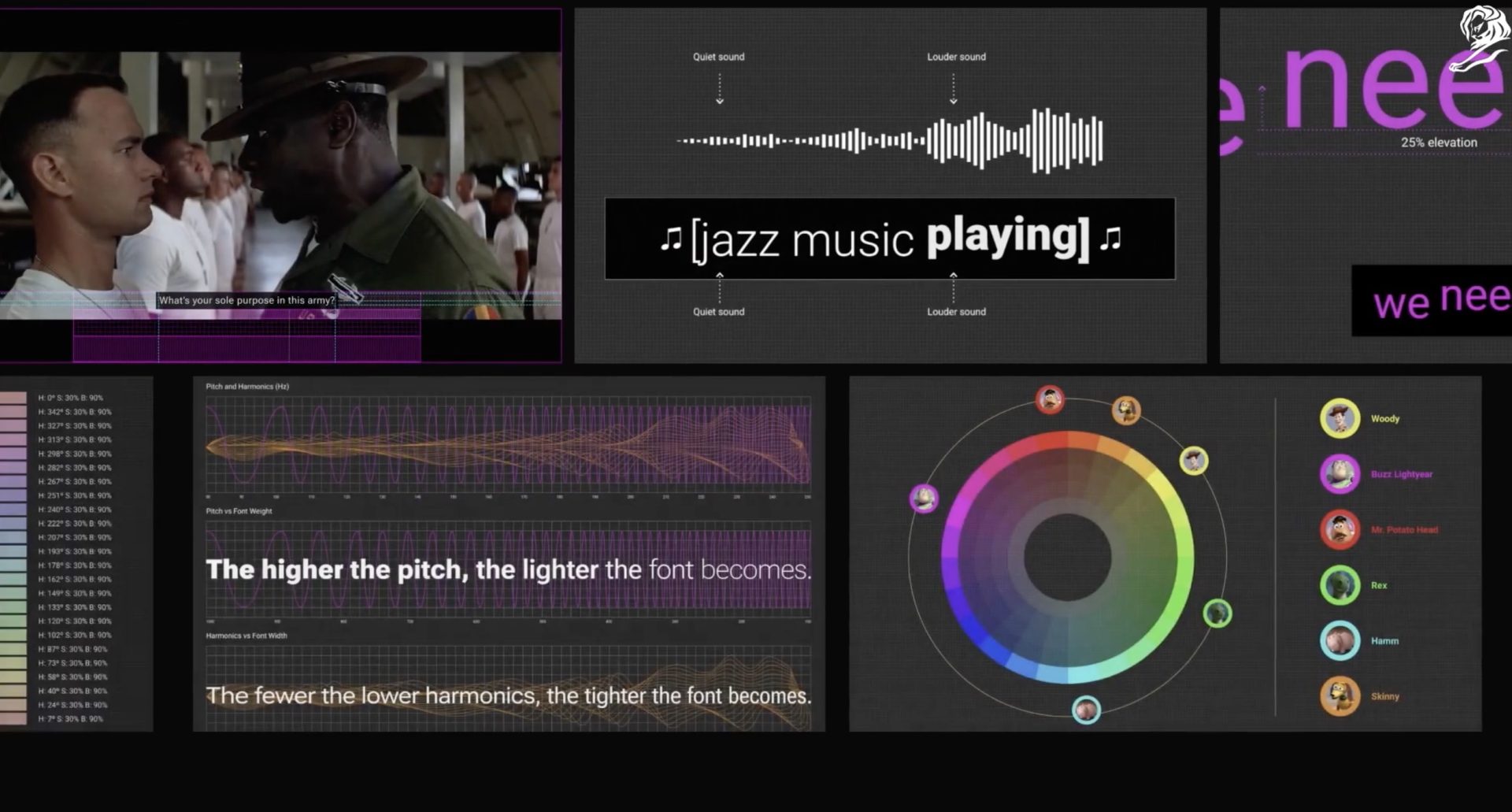Click the 'Pitch and Harmonics (Hz)' chart title
Viewport: 1512px width, 812px height.
[247, 387]
